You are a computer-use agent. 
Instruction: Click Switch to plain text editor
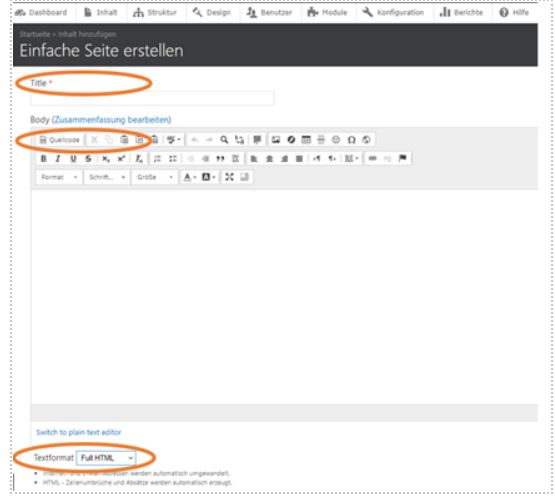(x=79, y=432)
